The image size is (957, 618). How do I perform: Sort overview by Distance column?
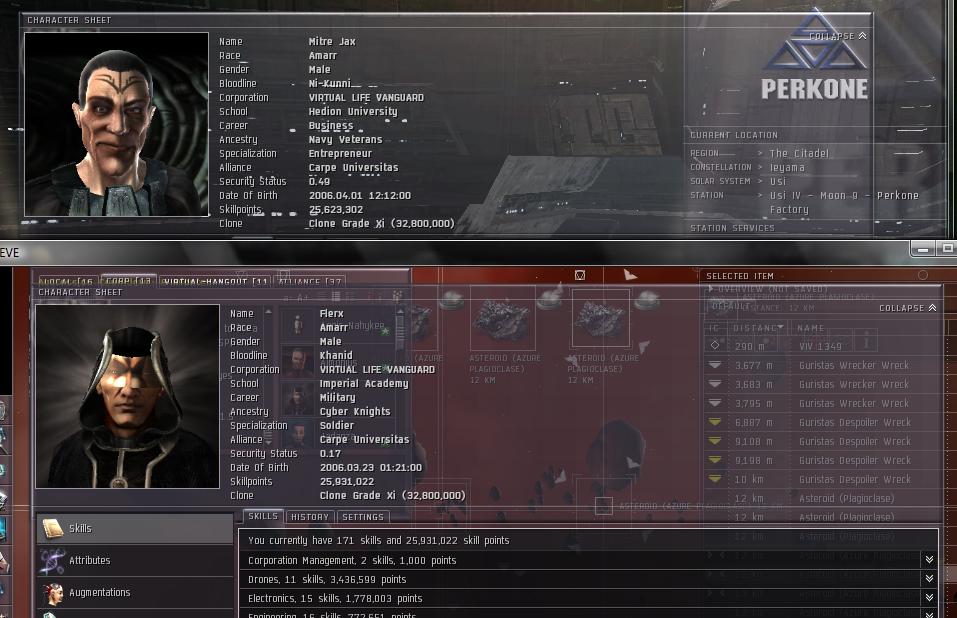[x=758, y=328]
